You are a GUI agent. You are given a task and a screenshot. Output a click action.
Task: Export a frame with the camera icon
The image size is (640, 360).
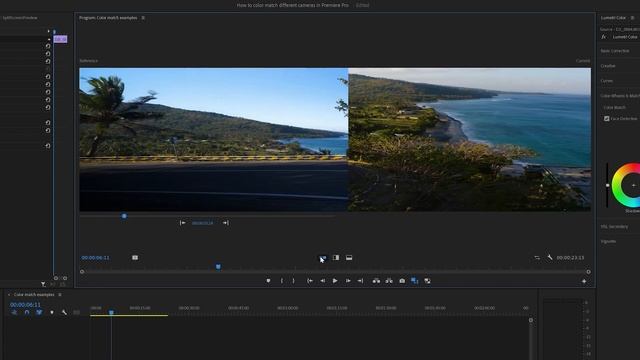(x=402, y=281)
